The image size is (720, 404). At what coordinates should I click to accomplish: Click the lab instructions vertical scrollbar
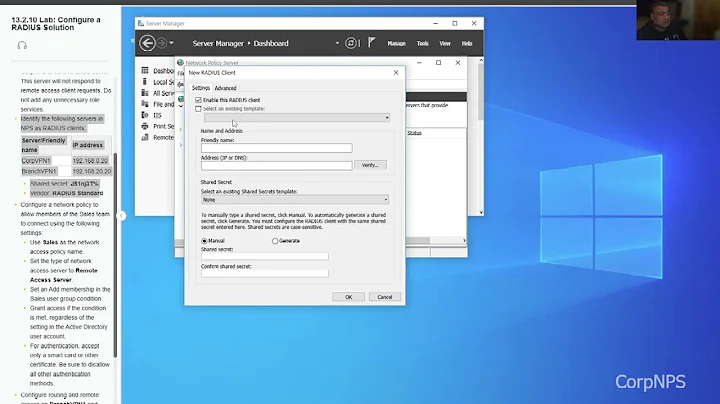click(116, 255)
